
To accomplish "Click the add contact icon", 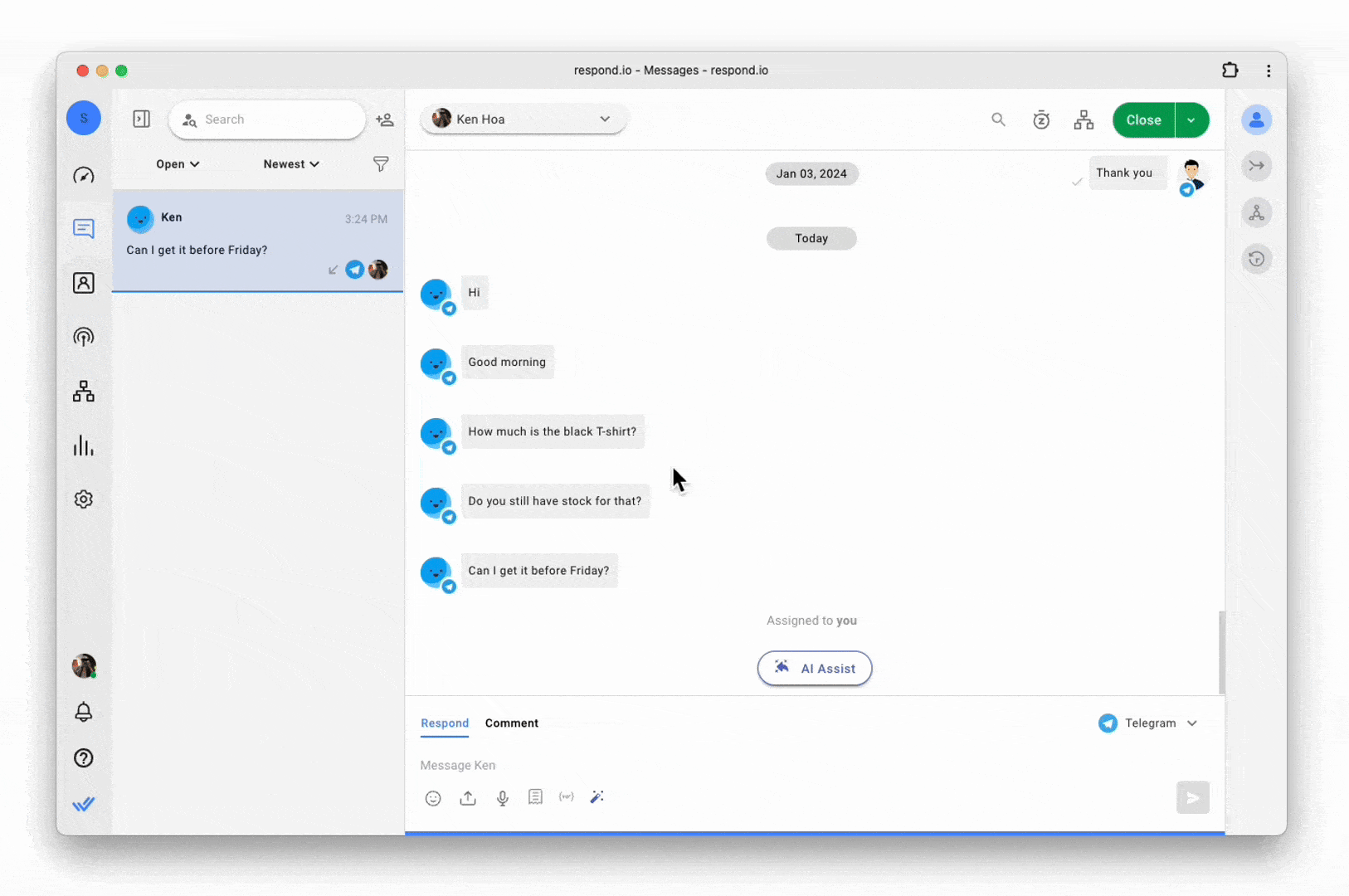I will 385,120.
